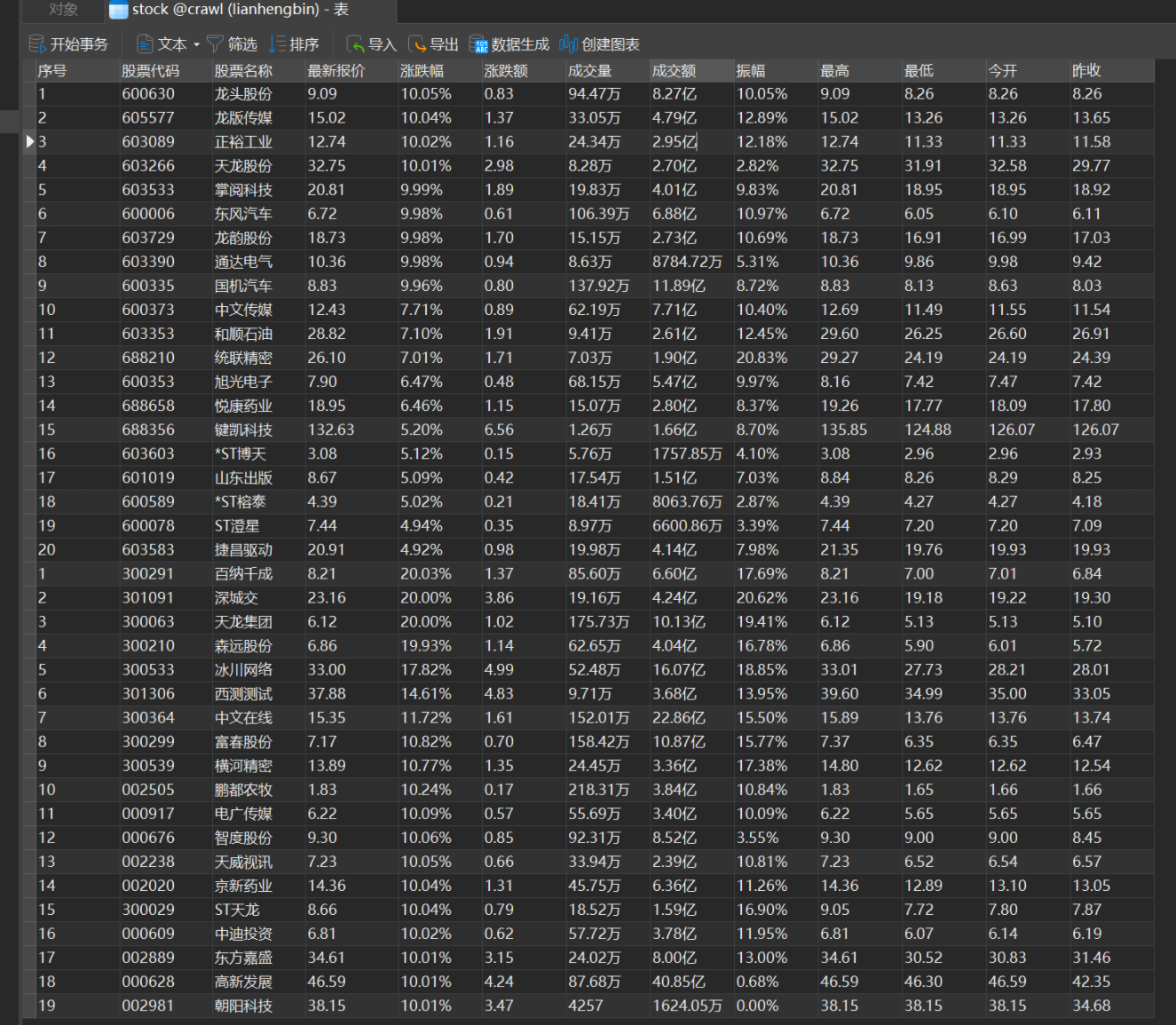Click the *ST博天 name cell
The image size is (1176, 1025).
258,453
